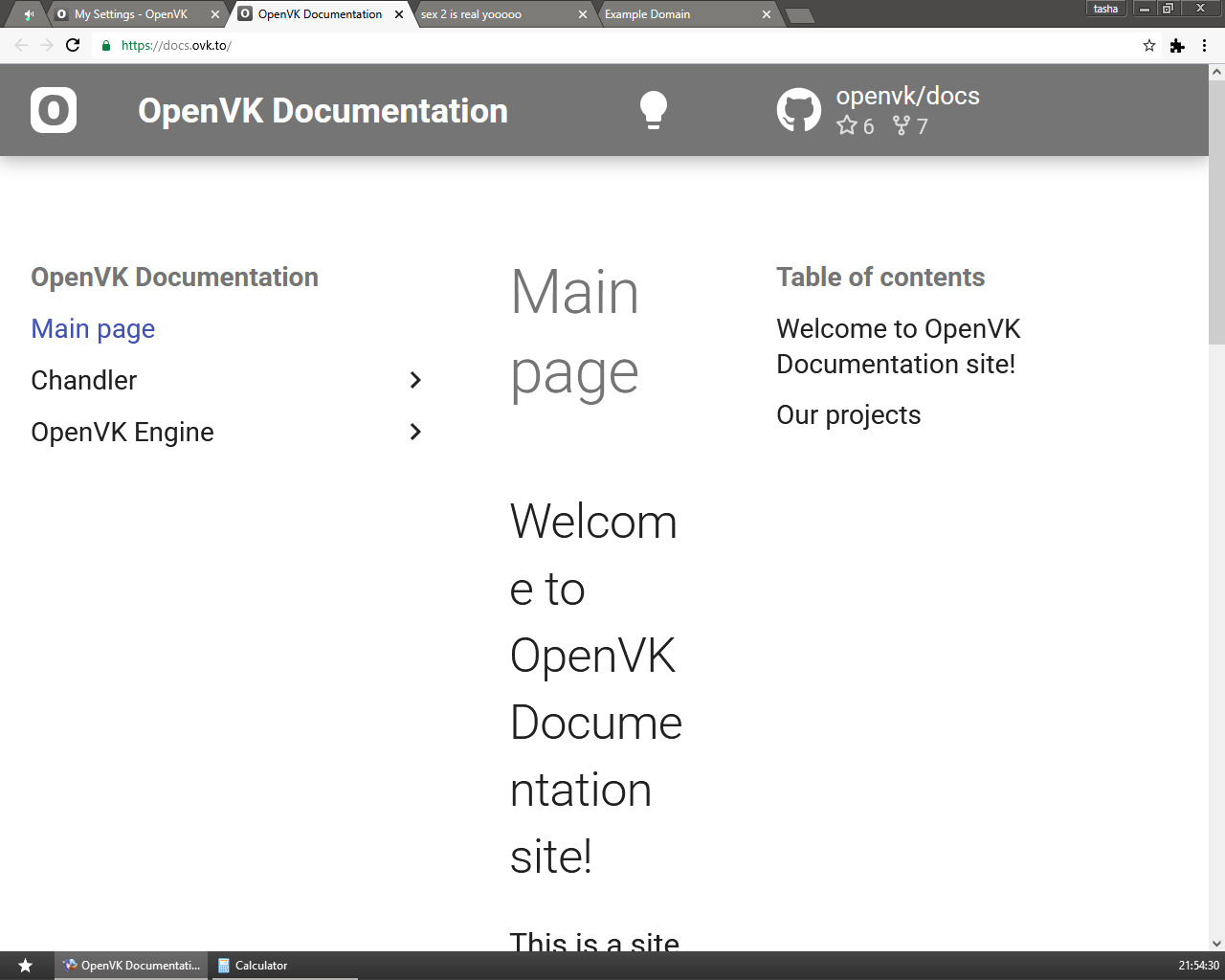Image resolution: width=1225 pixels, height=980 pixels.
Task: Click the green padlock security icon
Action: coord(106,45)
